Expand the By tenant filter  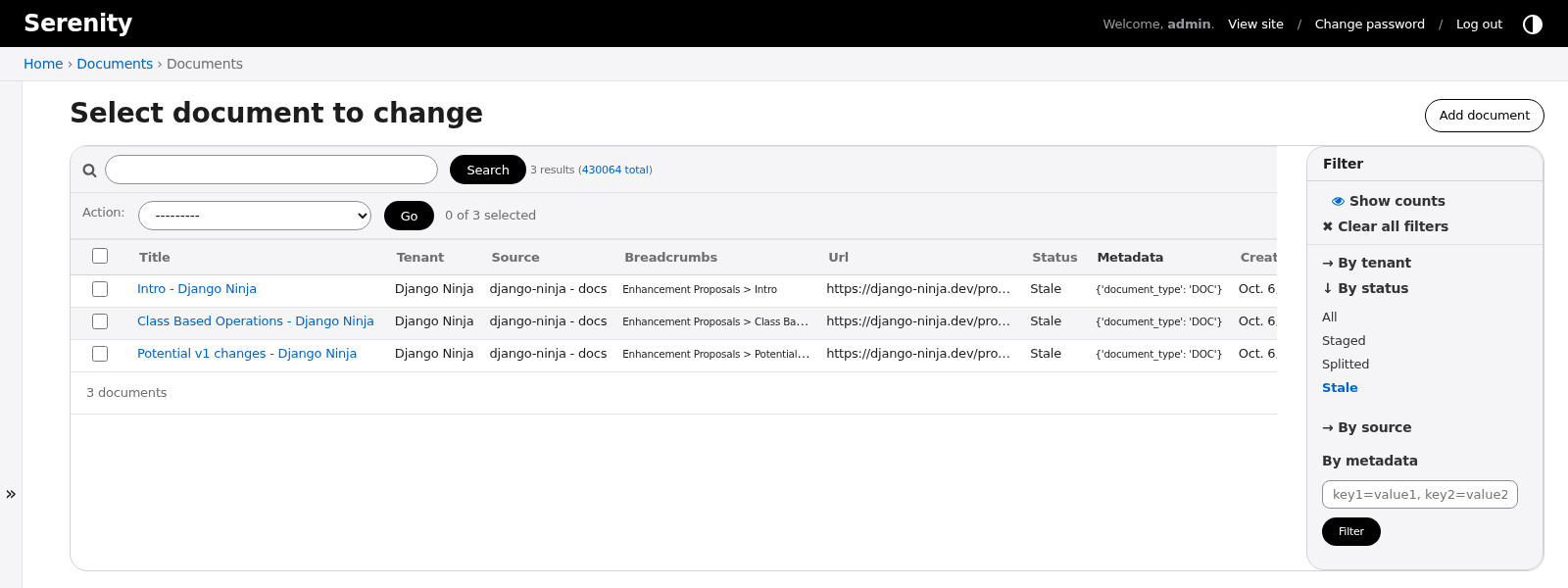point(1367,263)
